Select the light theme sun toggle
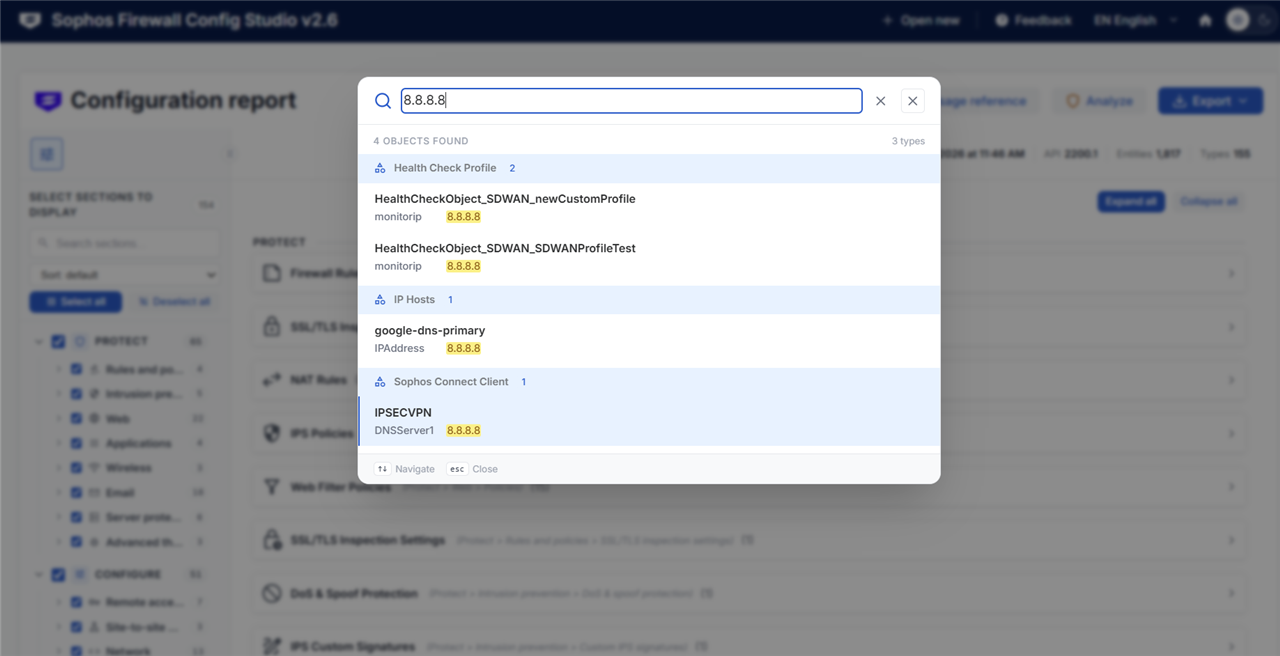The height and width of the screenshot is (656, 1280). coord(1238,20)
